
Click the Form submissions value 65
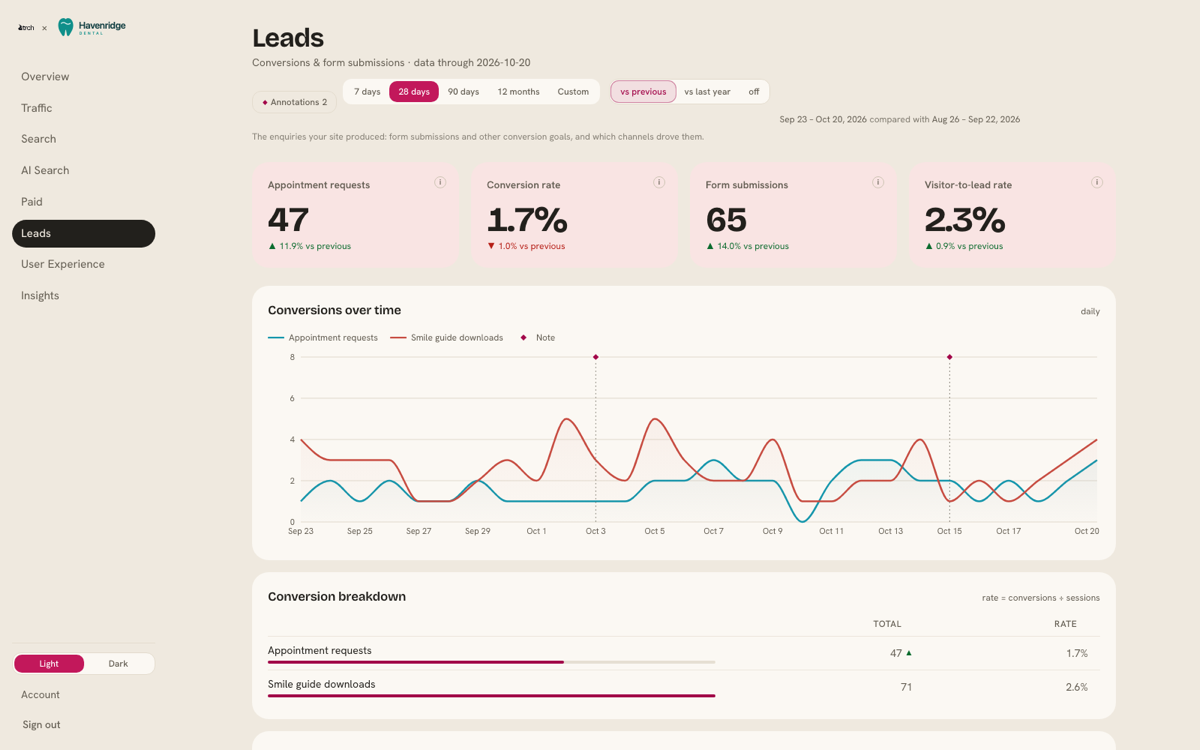tap(726, 219)
